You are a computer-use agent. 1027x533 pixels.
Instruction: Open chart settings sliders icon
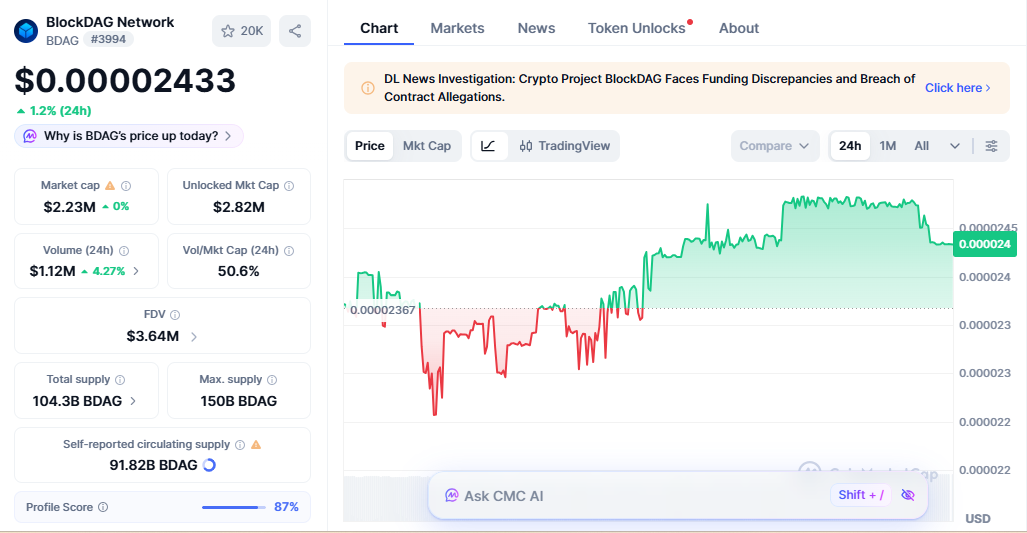[992, 146]
